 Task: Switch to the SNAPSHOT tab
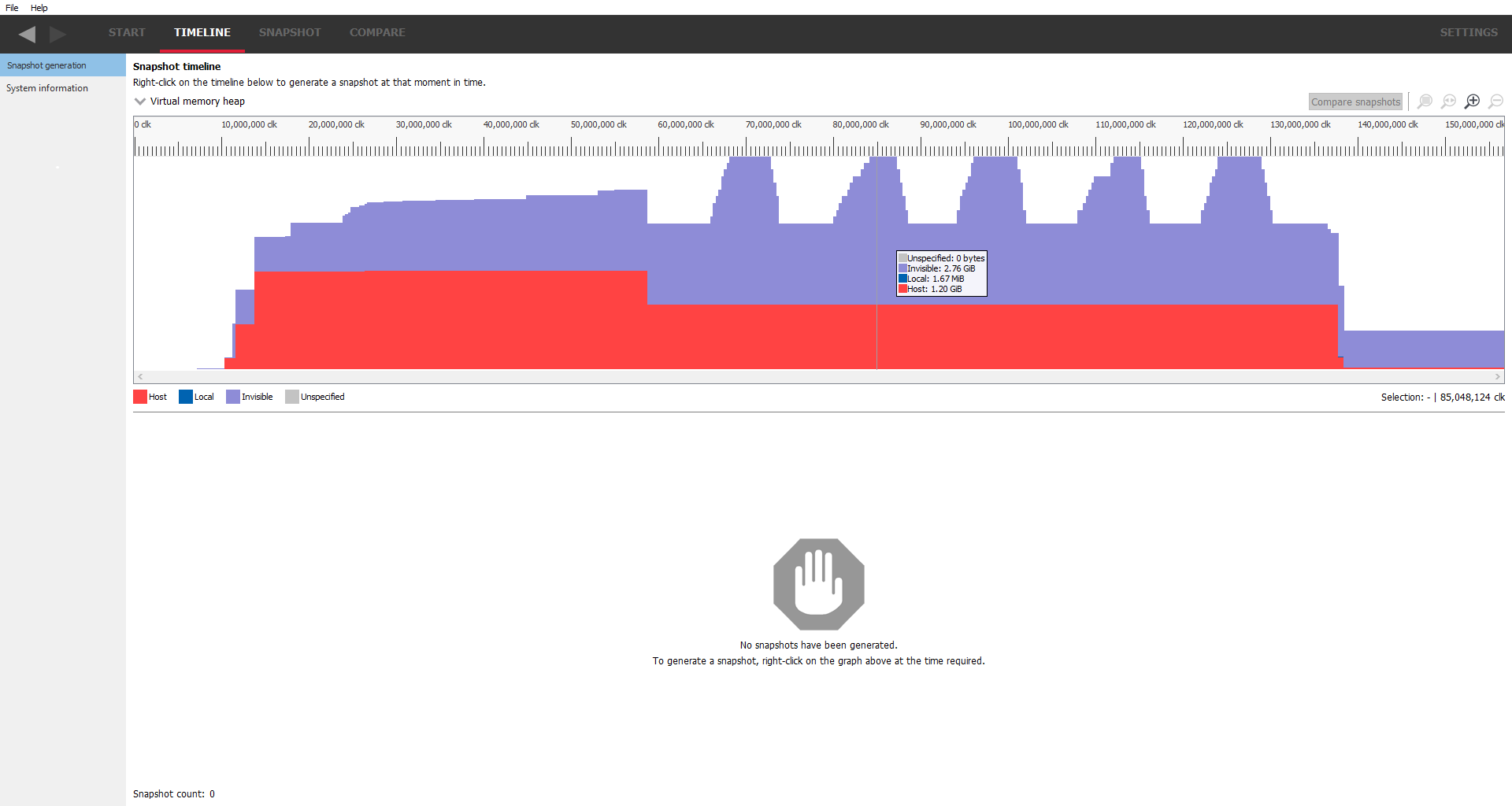click(290, 32)
